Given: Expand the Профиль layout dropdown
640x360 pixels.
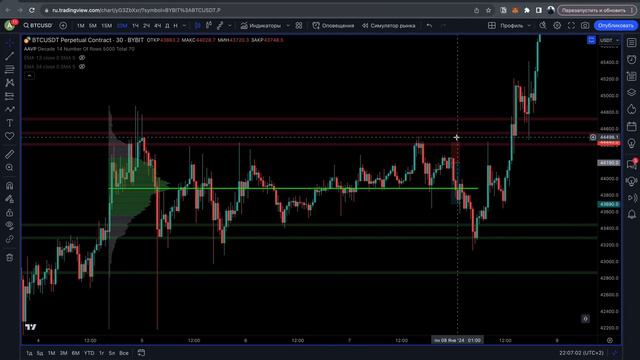Looking at the screenshot, I should (x=529, y=26).
